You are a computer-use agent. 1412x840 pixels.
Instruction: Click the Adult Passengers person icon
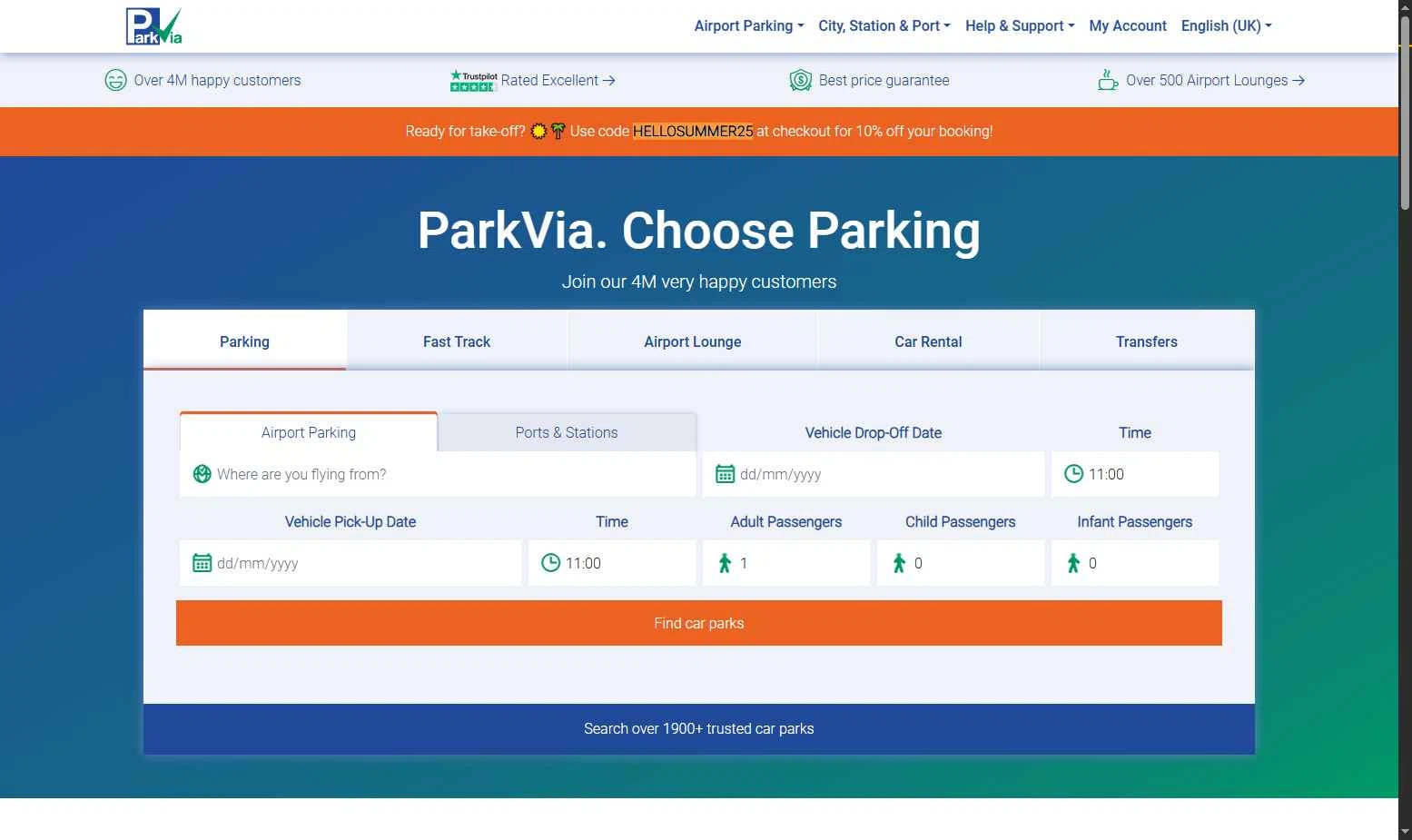[725, 563]
